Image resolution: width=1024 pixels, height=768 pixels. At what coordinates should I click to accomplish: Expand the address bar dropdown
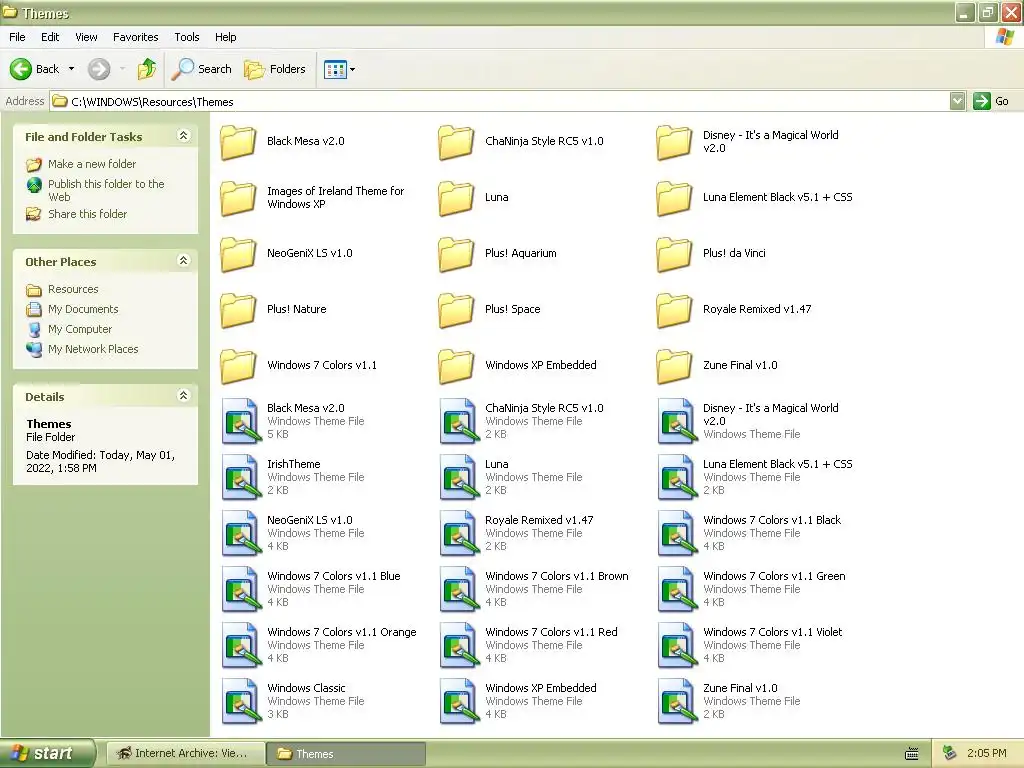point(957,101)
